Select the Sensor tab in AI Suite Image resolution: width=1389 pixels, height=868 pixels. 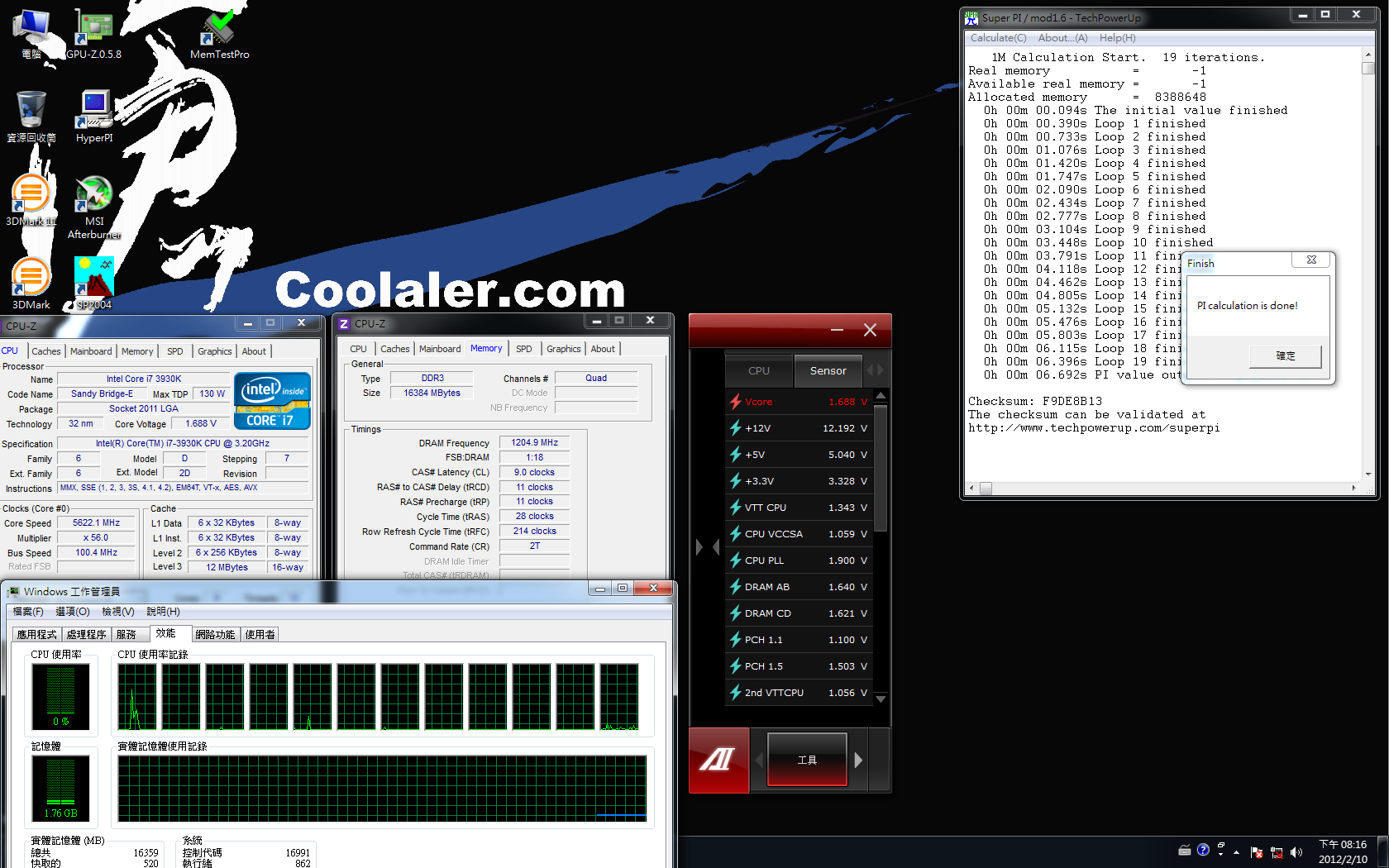[x=828, y=371]
